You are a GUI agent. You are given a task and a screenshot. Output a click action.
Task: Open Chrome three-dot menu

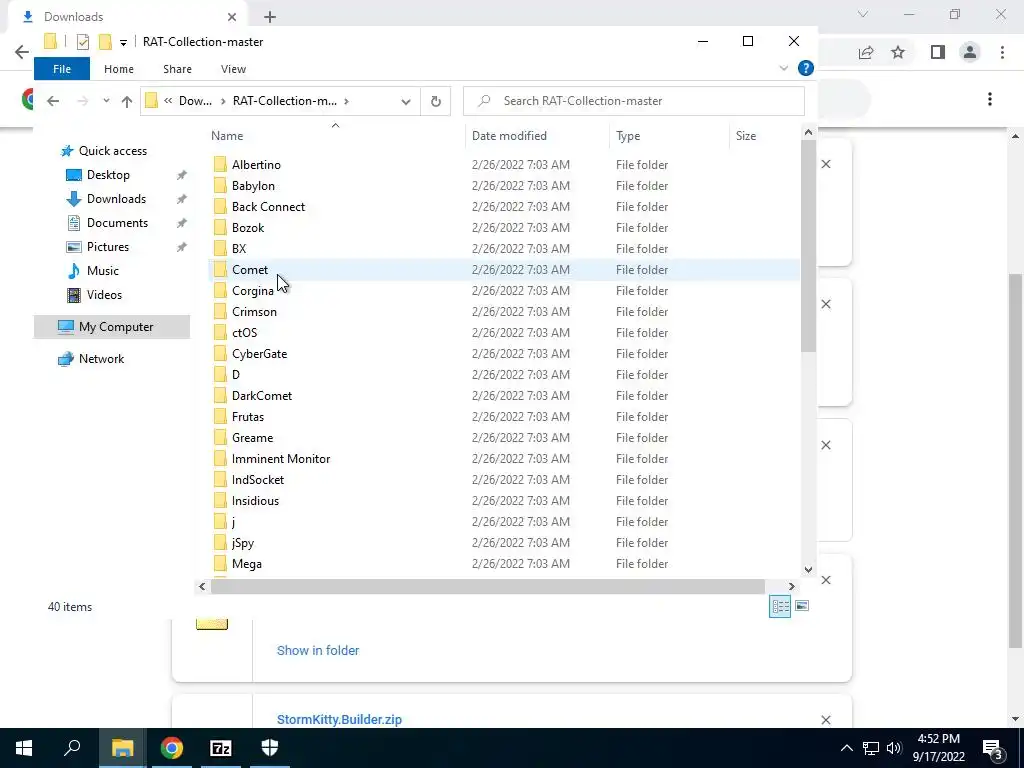coord(1002,52)
